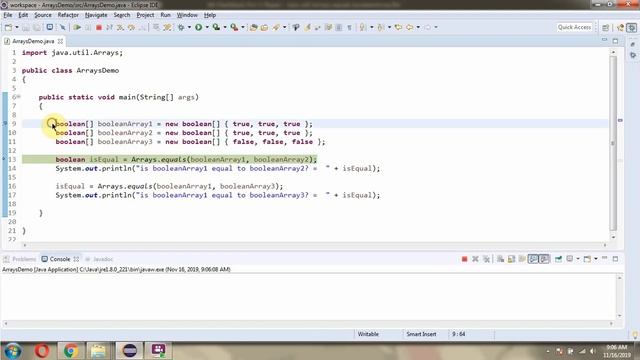This screenshot has width=640, height=360.
Task: Switch to the Java perspective icon
Action: click(x=621, y=27)
